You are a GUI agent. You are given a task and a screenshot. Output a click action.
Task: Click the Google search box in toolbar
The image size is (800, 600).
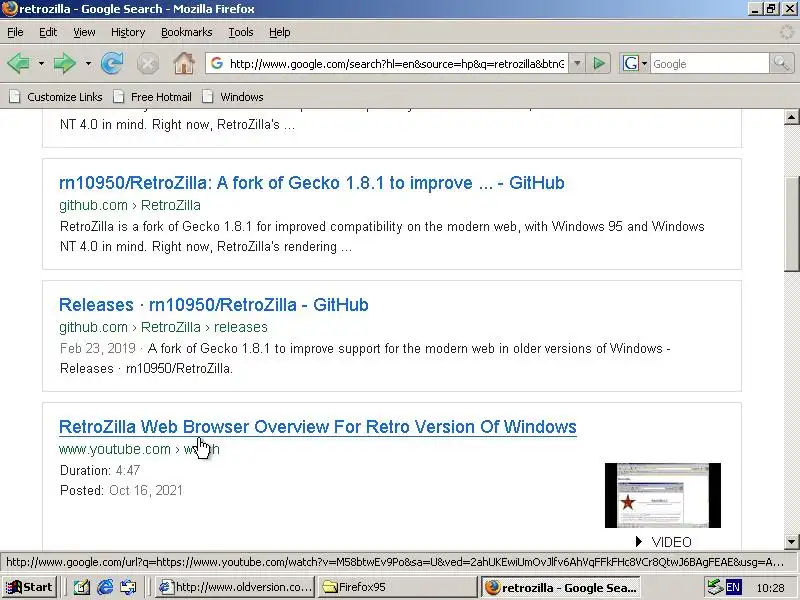click(709, 64)
